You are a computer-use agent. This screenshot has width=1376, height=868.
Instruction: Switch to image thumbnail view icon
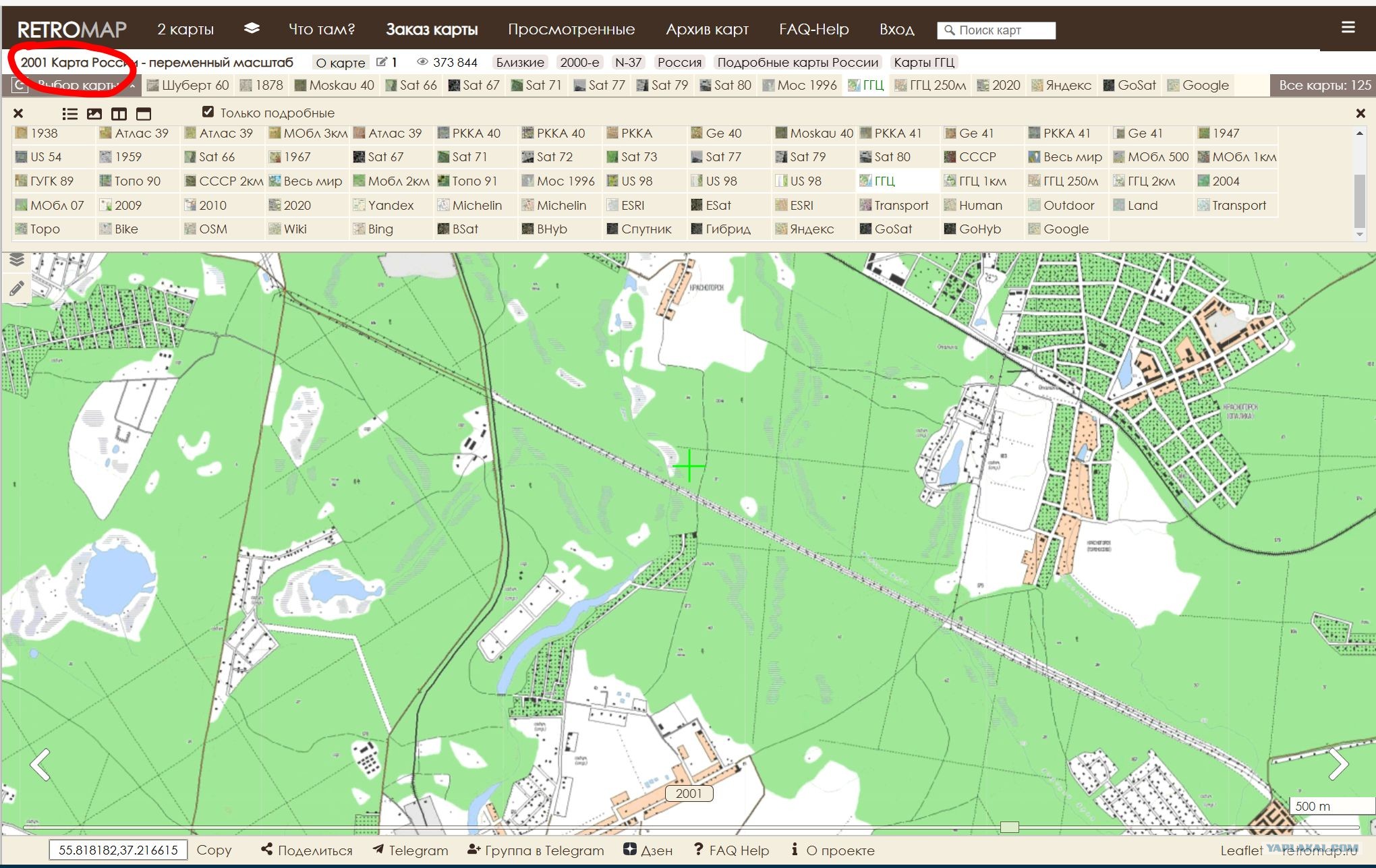click(94, 113)
